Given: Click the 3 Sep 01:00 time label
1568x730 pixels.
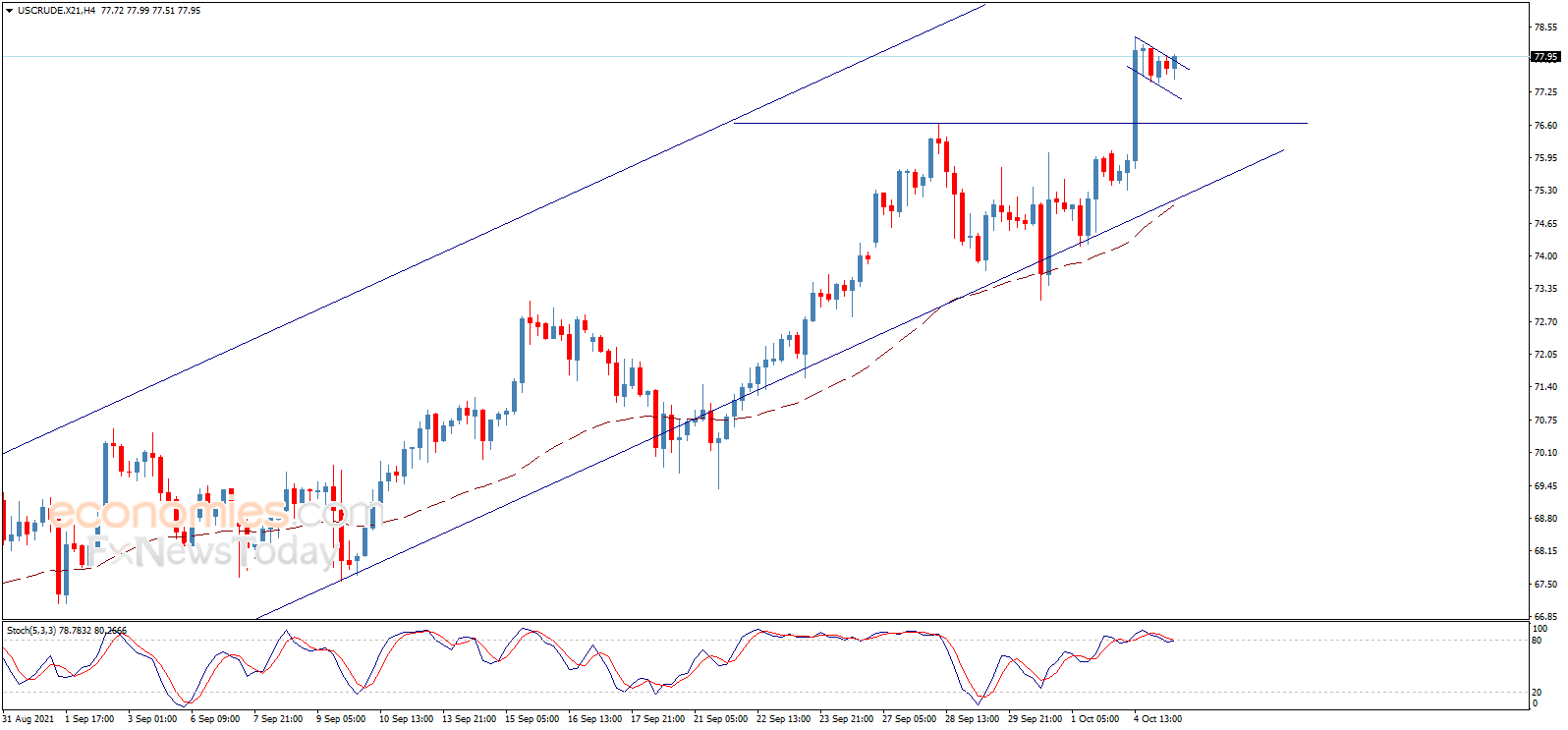Looking at the screenshot, I should 152,719.
